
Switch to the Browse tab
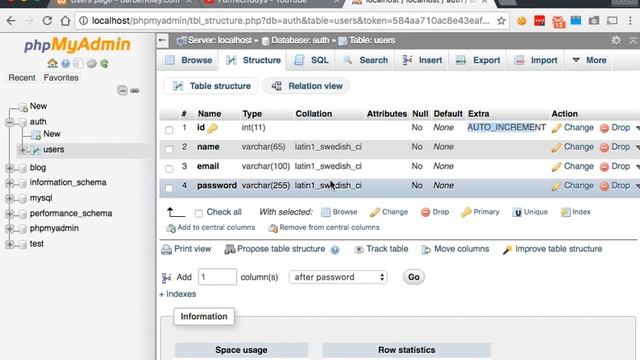pos(188,60)
